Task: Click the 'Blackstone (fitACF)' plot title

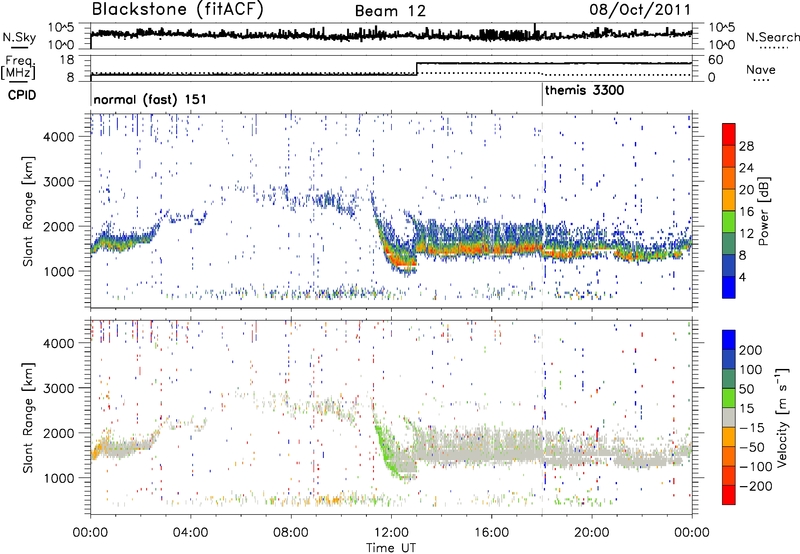Action: tap(178, 10)
